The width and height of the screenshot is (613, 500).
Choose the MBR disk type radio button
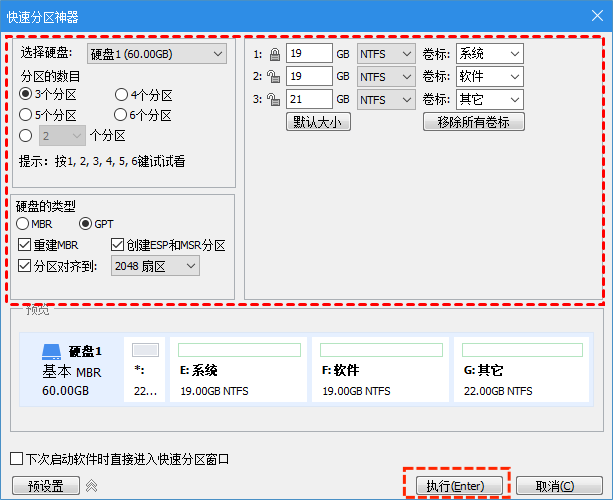24,224
